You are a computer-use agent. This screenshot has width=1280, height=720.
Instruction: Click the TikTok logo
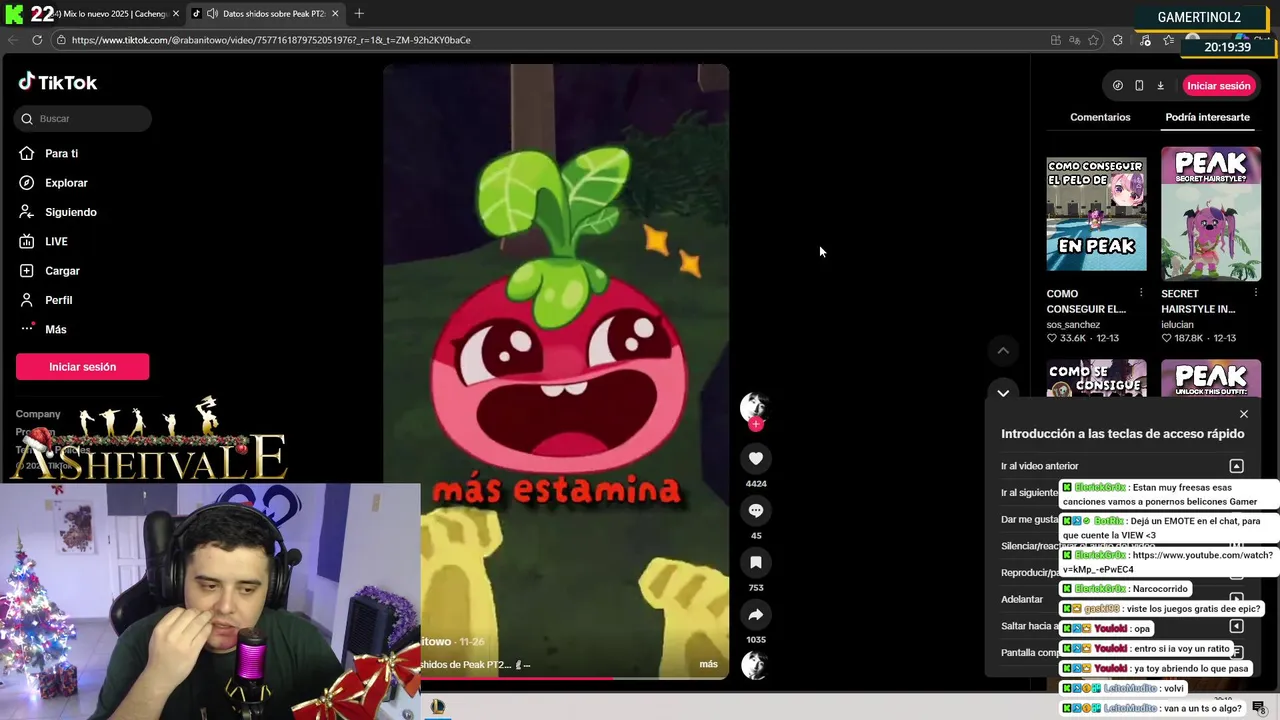click(x=57, y=83)
